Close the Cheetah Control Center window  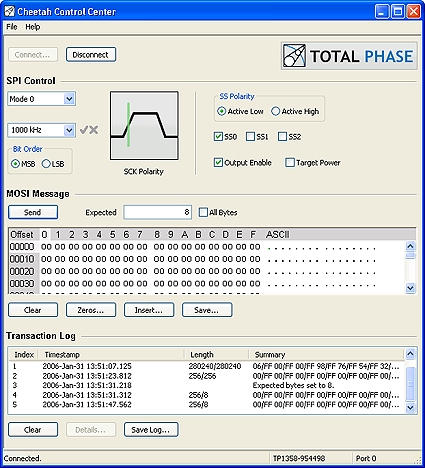[413, 11]
